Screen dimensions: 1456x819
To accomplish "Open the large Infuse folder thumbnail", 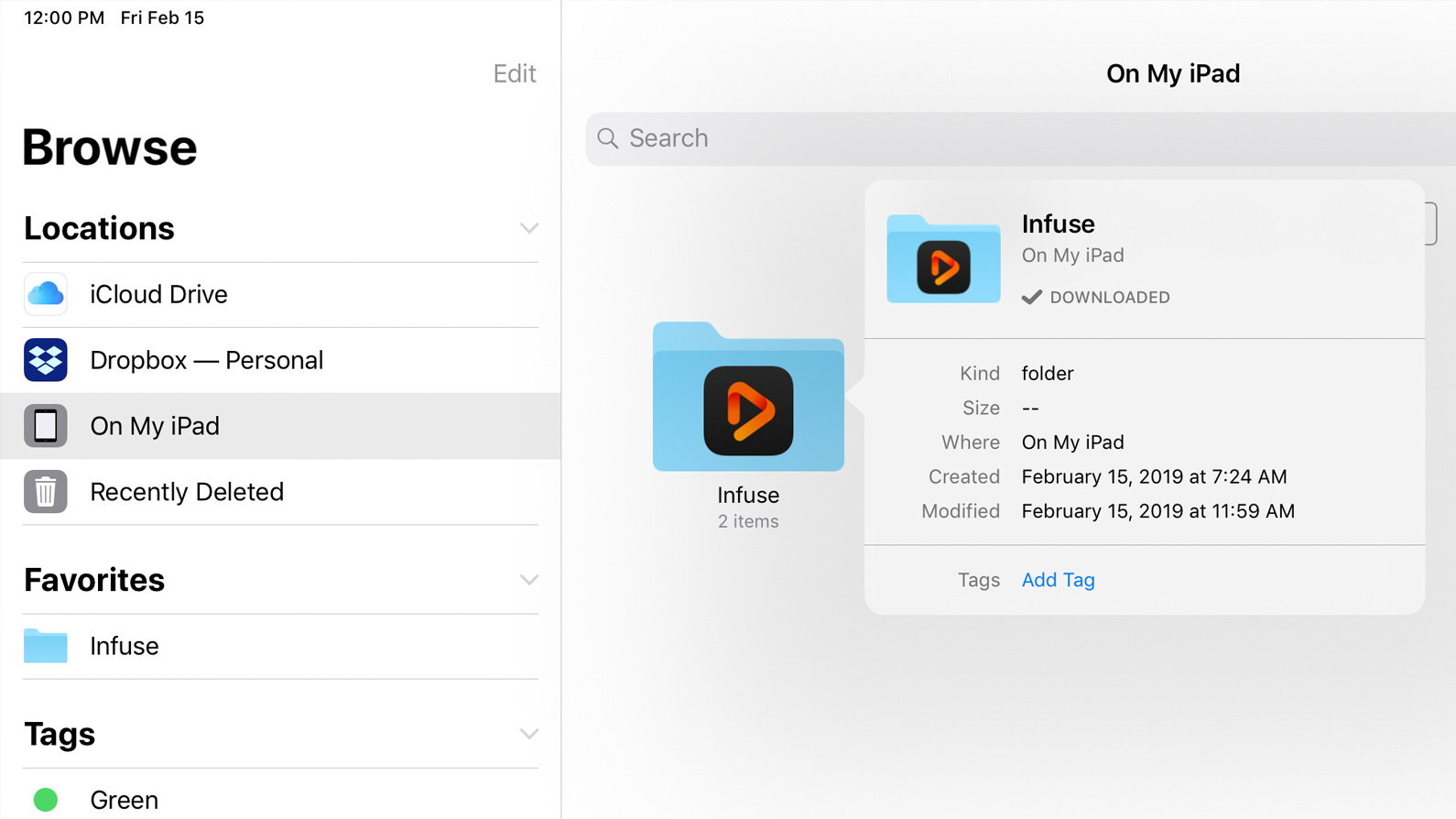I will pyautogui.click(x=748, y=397).
